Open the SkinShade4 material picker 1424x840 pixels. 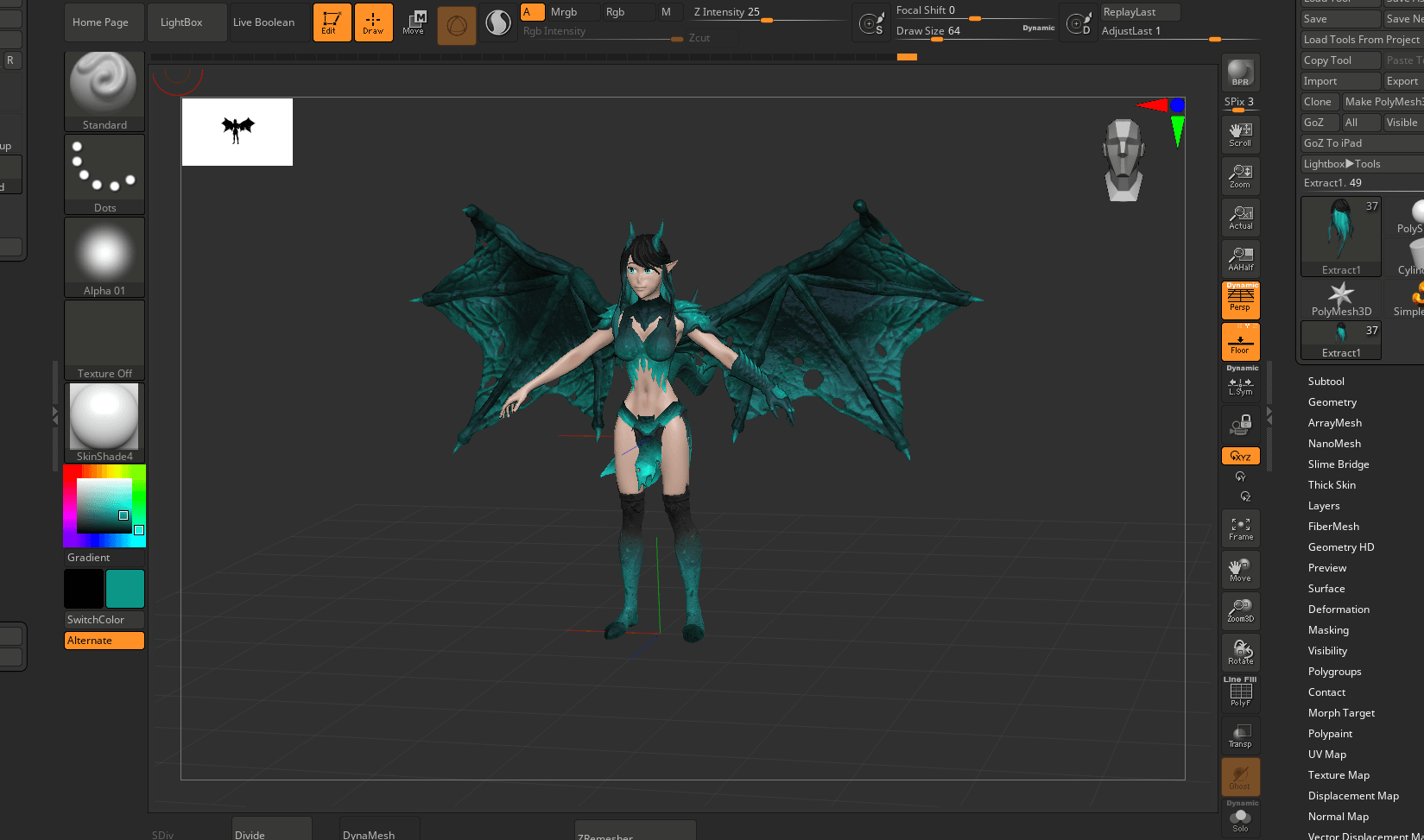(x=104, y=423)
